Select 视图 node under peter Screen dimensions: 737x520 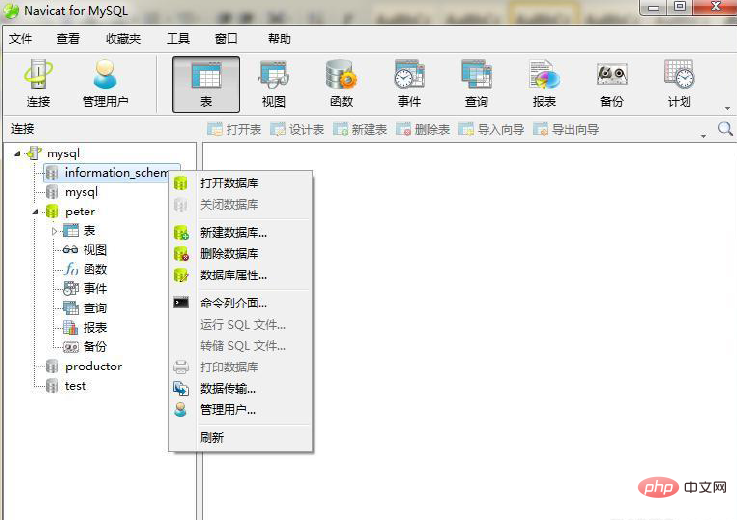coord(85,250)
